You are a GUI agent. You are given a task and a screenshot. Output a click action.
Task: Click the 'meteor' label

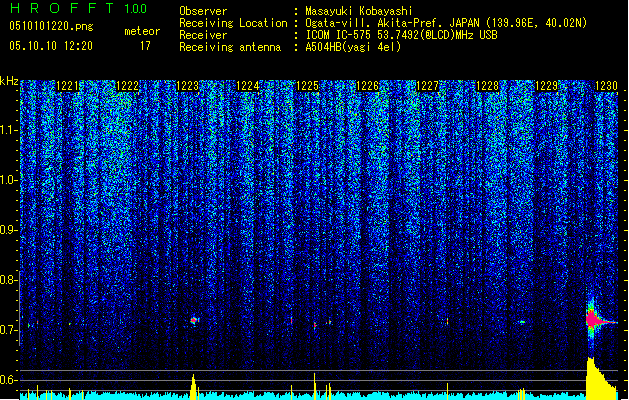point(142,31)
